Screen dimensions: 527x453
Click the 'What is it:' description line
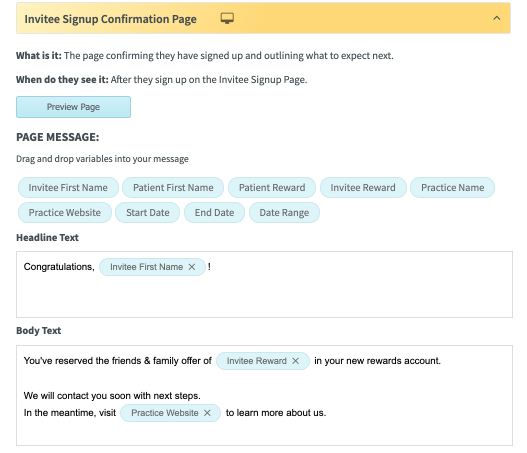point(205,55)
